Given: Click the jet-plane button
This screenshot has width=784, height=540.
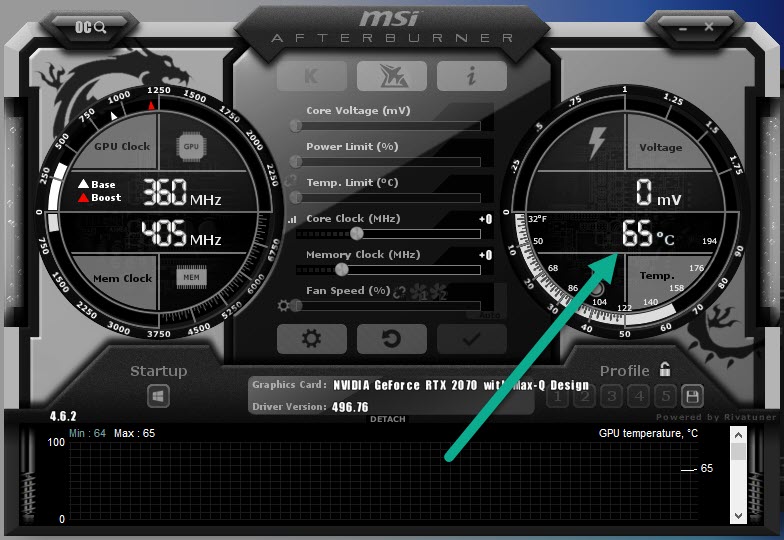Looking at the screenshot, I should [x=392, y=76].
